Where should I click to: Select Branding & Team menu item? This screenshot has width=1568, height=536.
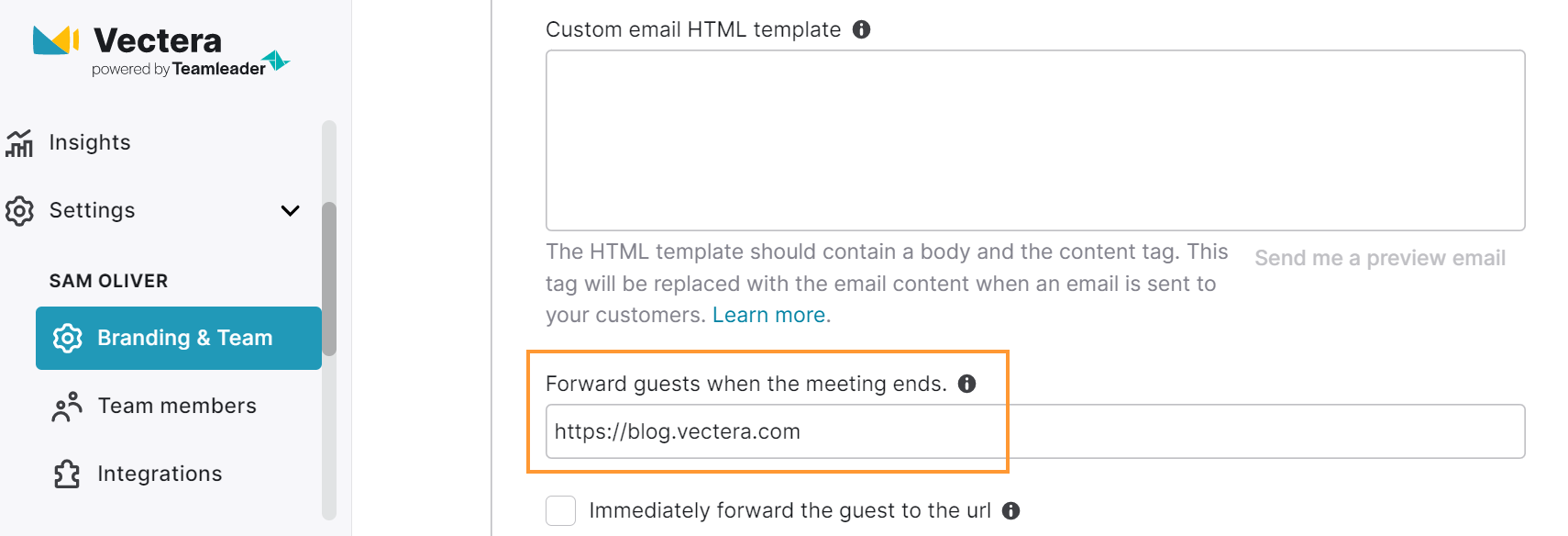(x=184, y=338)
